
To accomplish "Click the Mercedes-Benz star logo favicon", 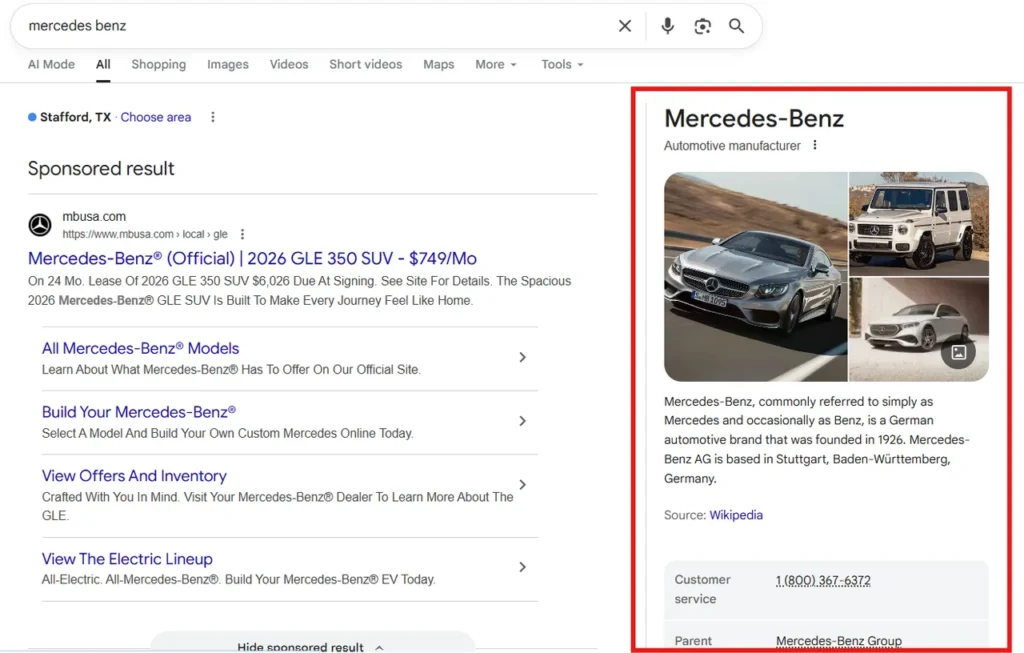I will (40, 225).
